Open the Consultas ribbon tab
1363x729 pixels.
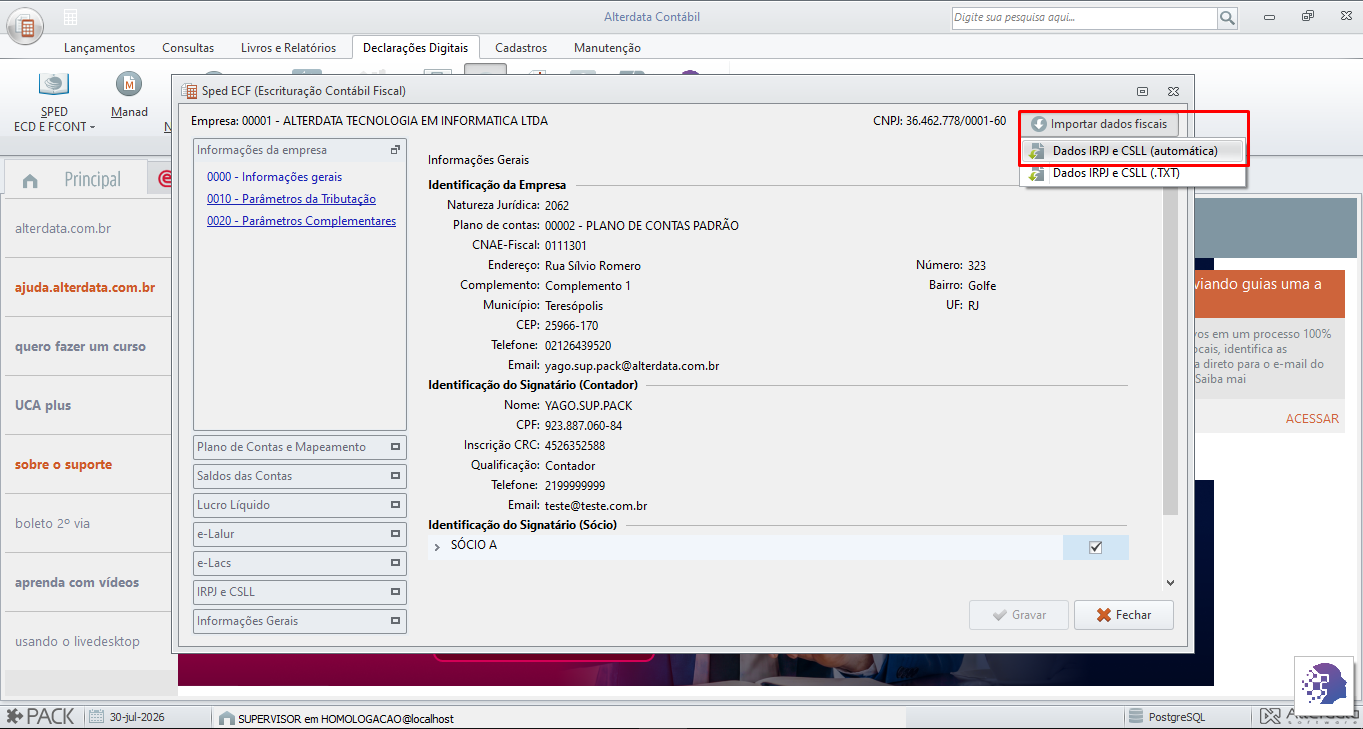(188, 47)
